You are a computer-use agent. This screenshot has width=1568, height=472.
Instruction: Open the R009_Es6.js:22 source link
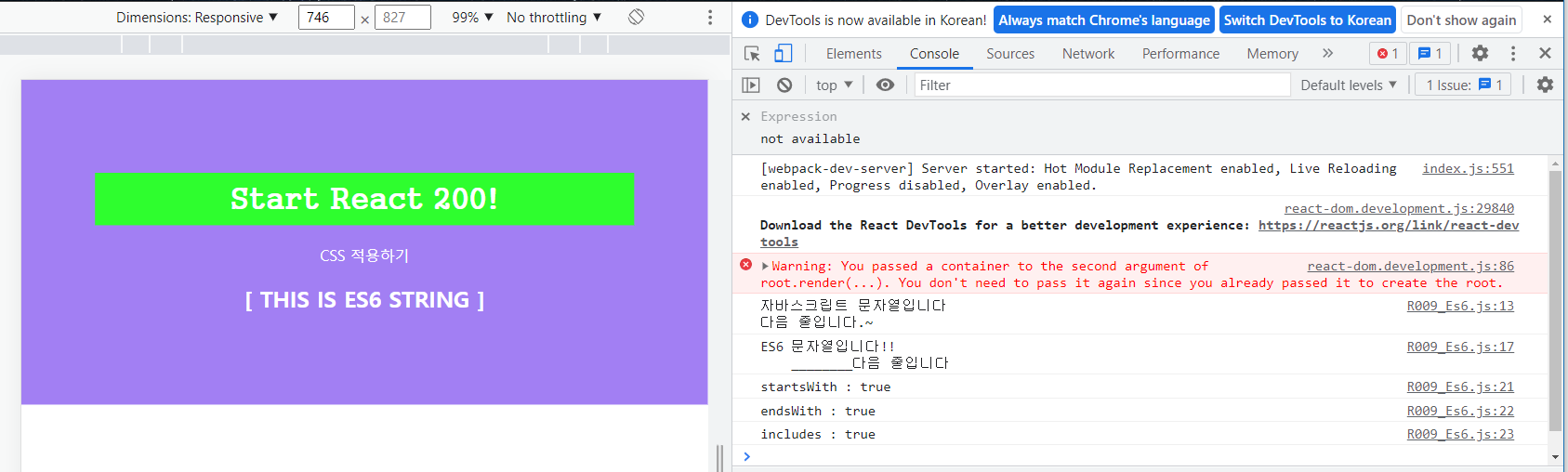(1460, 411)
